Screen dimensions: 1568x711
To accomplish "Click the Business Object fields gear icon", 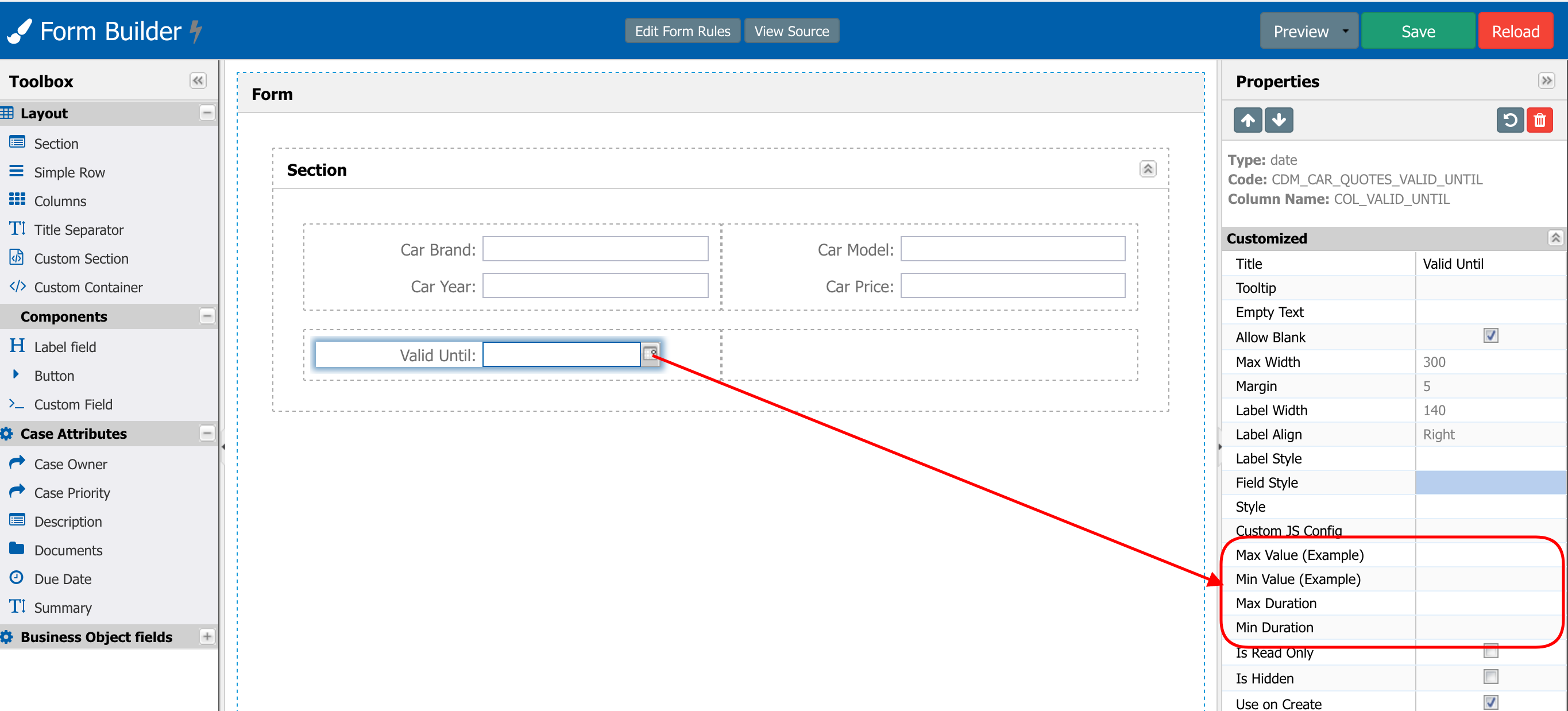I will (7, 637).
